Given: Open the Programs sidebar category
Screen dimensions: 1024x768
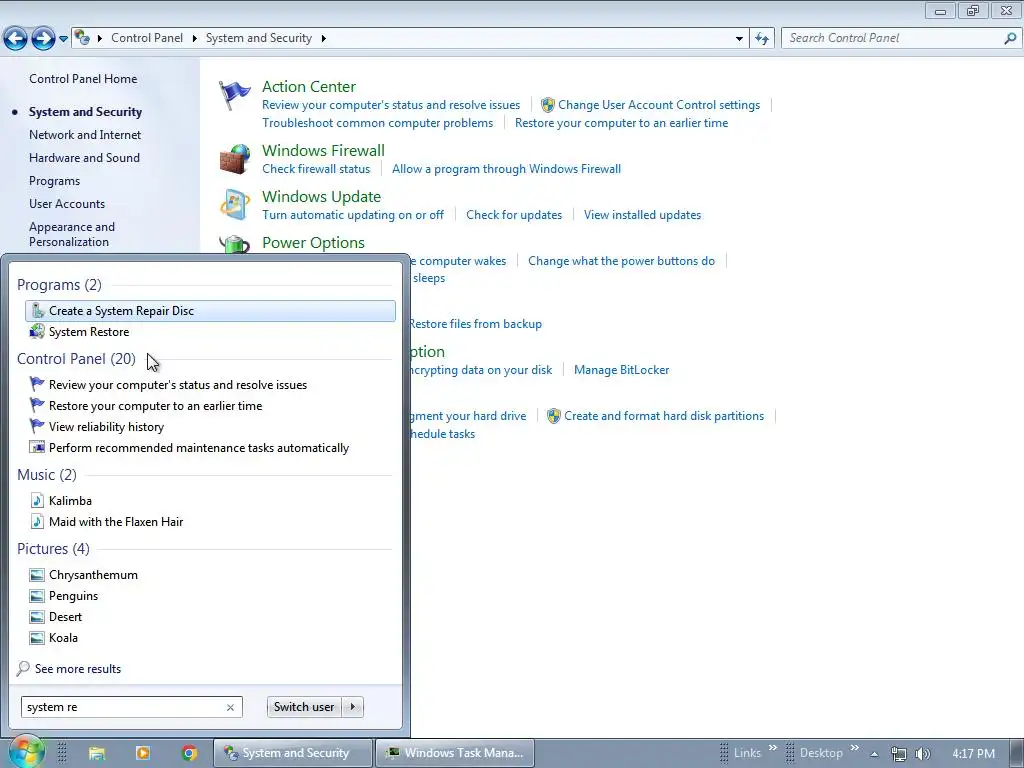Looking at the screenshot, I should coord(54,181).
